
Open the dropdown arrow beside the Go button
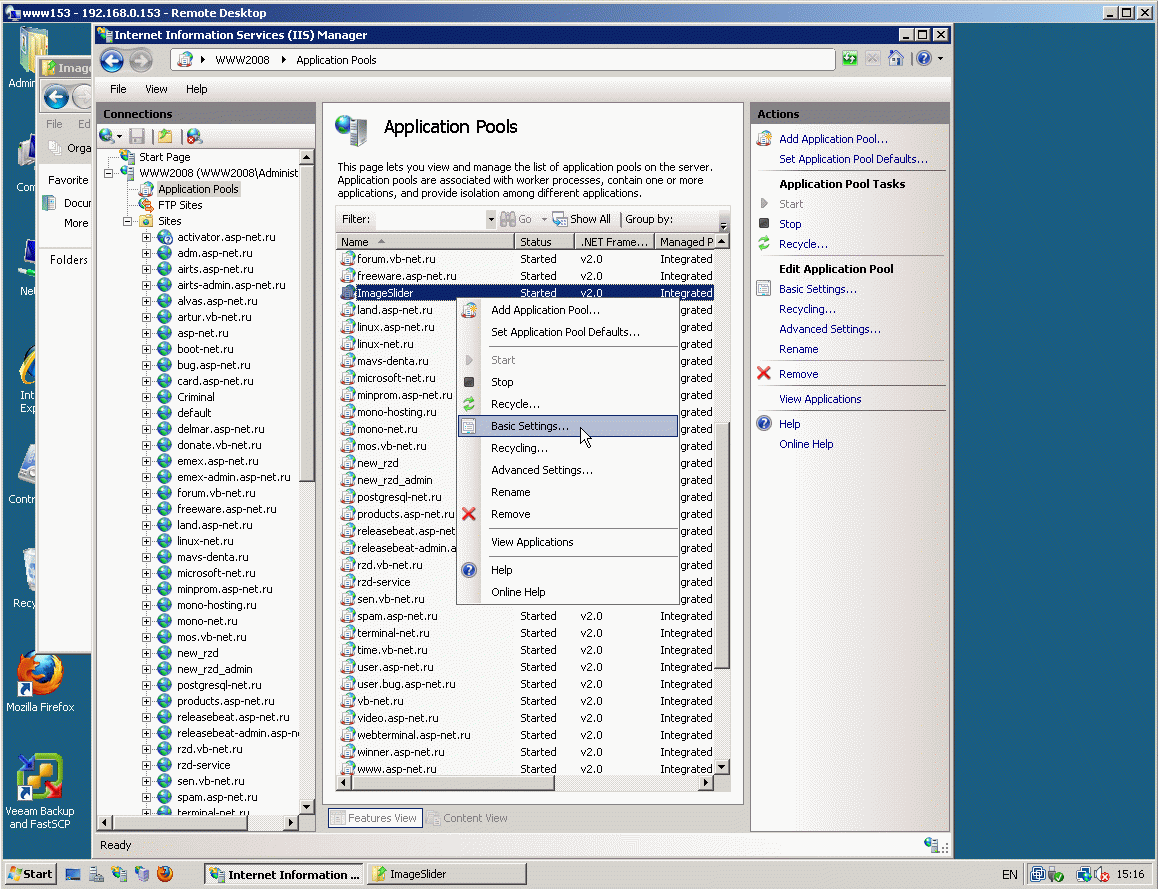(544, 219)
